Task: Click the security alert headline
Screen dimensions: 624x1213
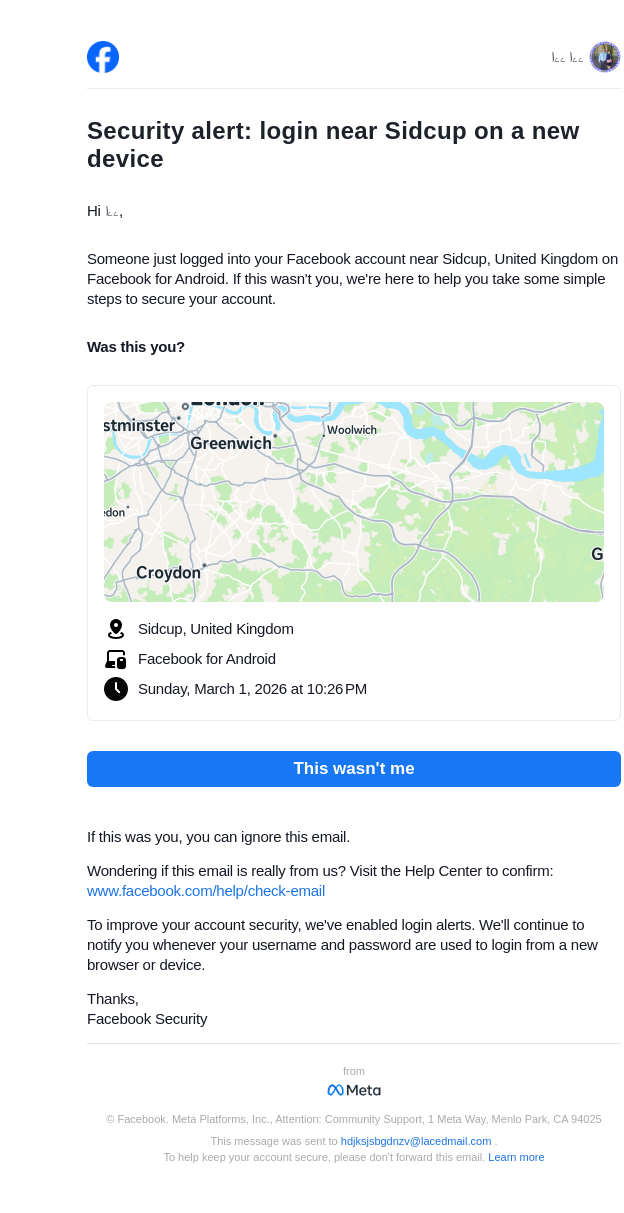Action: click(333, 145)
